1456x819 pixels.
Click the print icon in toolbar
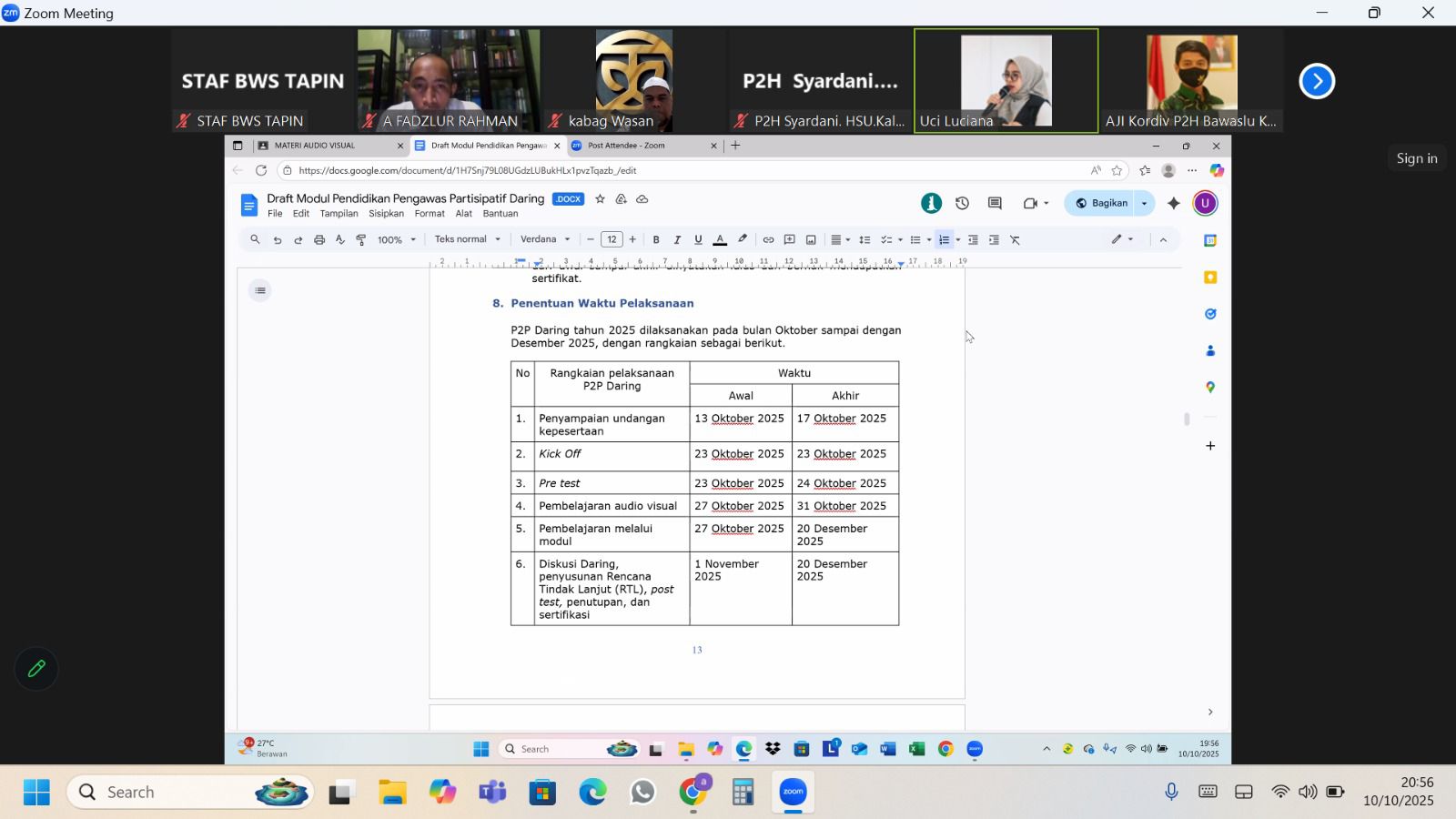319,240
